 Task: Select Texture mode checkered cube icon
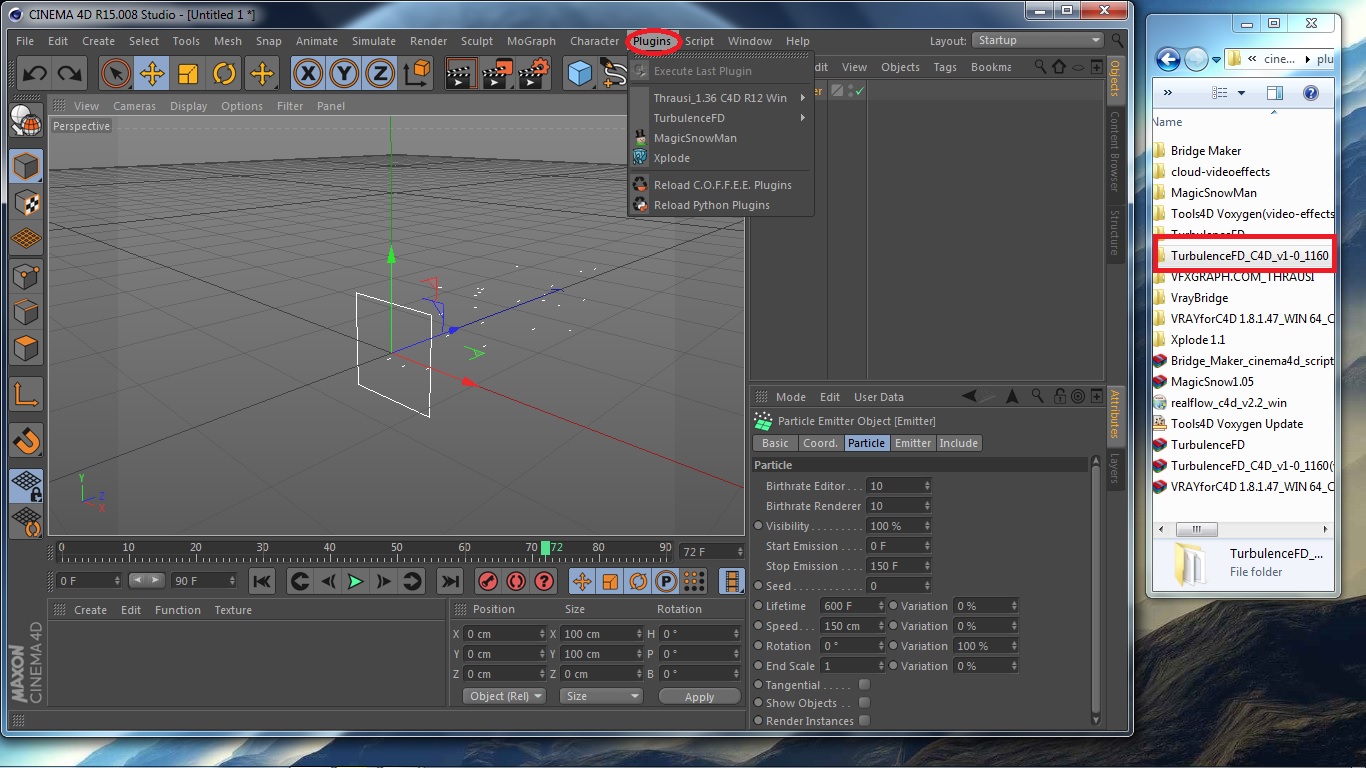point(26,203)
